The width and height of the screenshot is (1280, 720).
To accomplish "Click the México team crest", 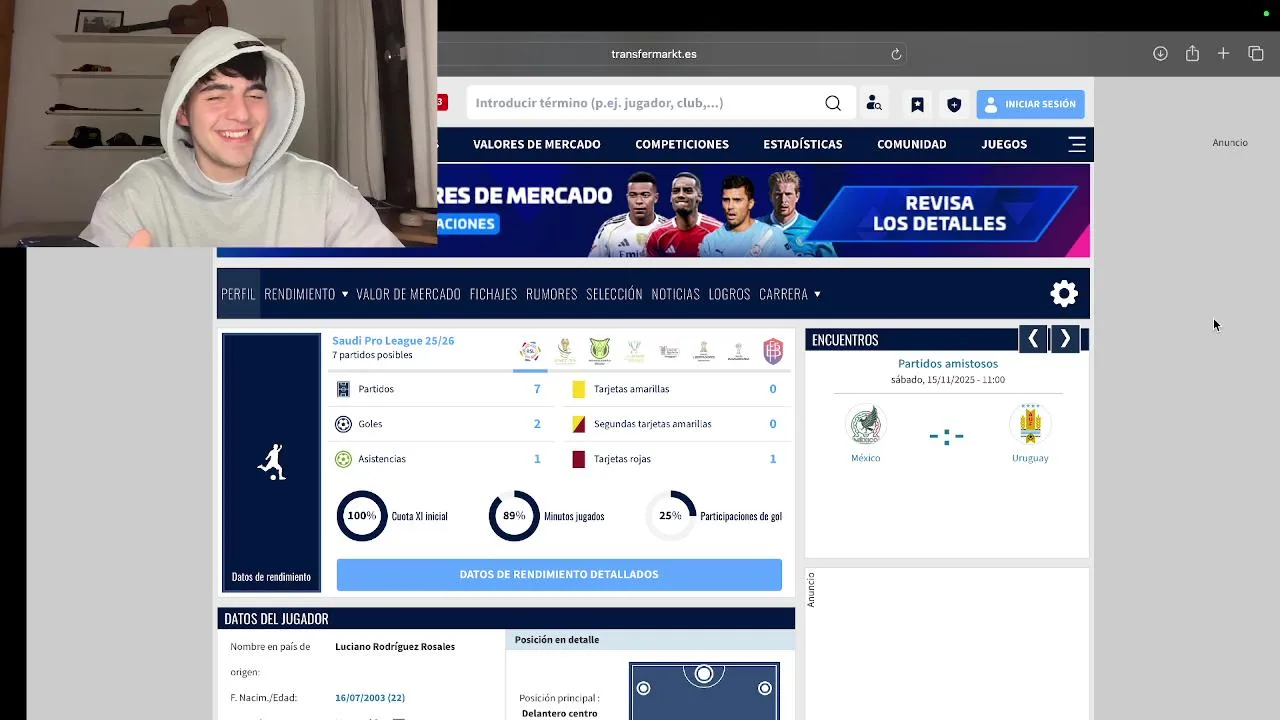I will click(865, 425).
